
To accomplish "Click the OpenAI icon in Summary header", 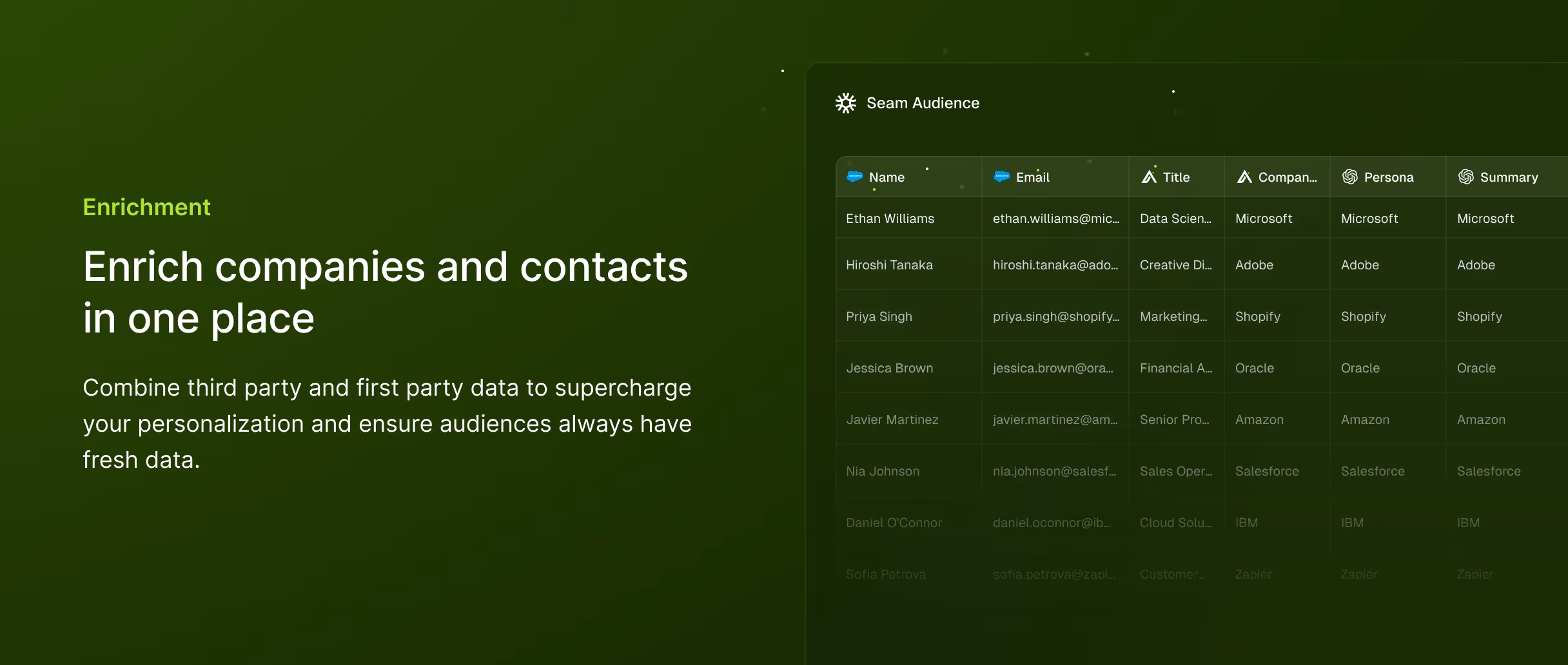I will pyautogui.click(x=1466, y=177).
